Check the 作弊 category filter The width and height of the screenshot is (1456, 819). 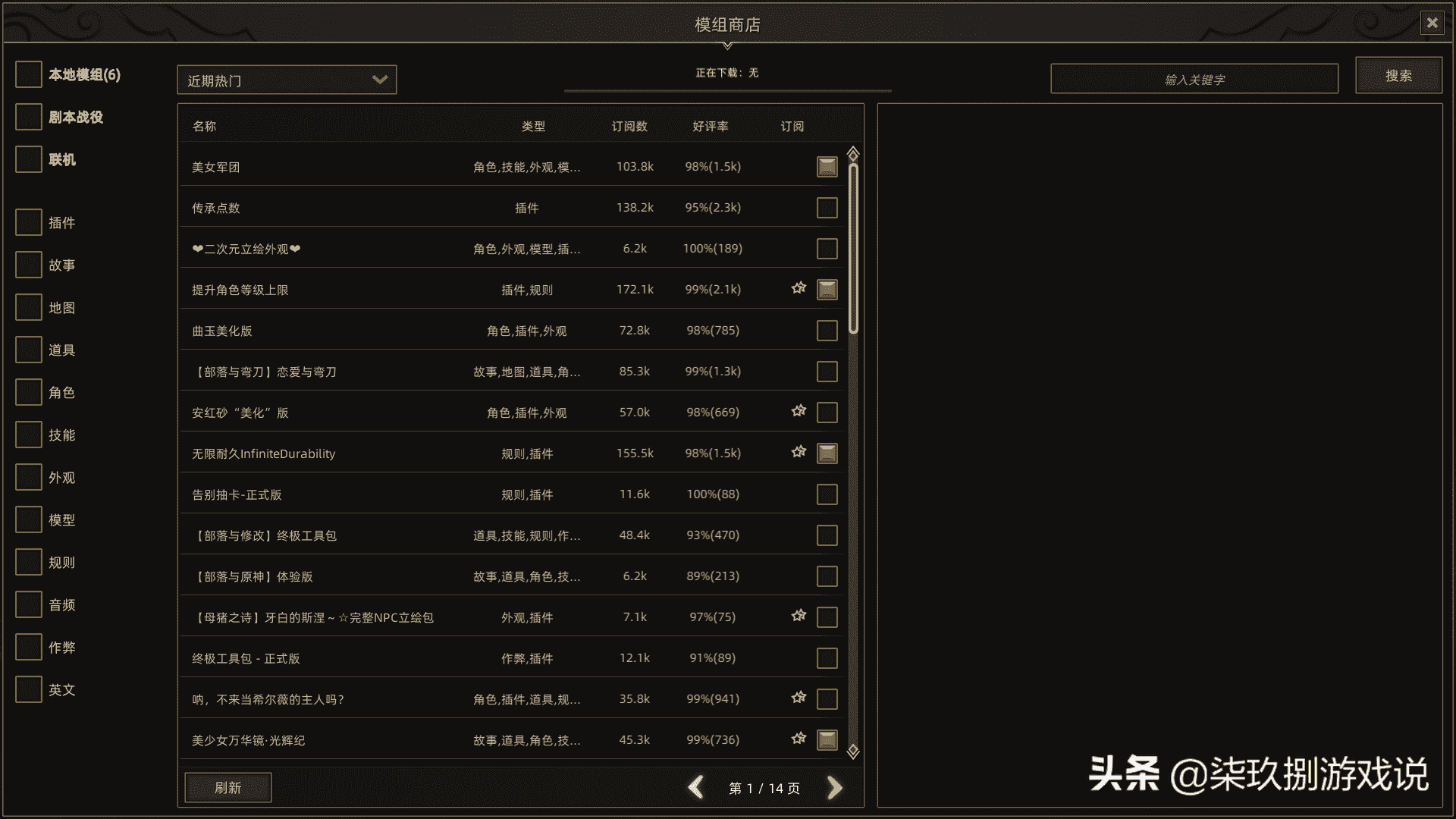click(x=29, y=647)
